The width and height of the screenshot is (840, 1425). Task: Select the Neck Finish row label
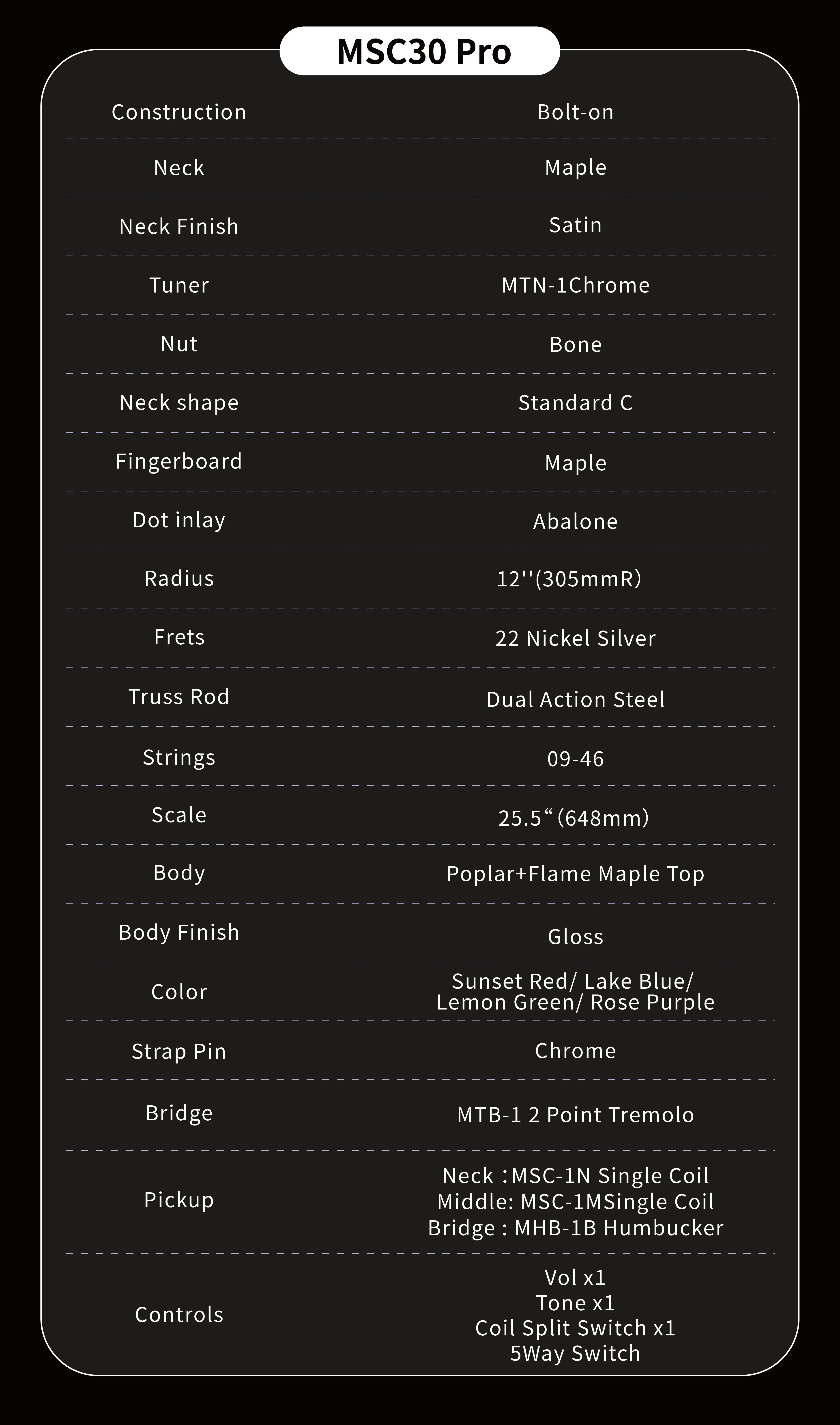179,226
